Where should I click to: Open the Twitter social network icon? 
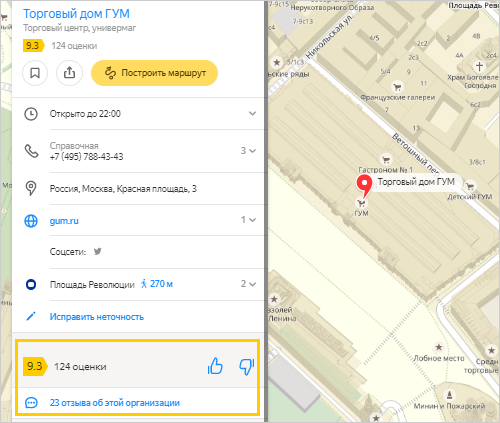coord(97,251)
